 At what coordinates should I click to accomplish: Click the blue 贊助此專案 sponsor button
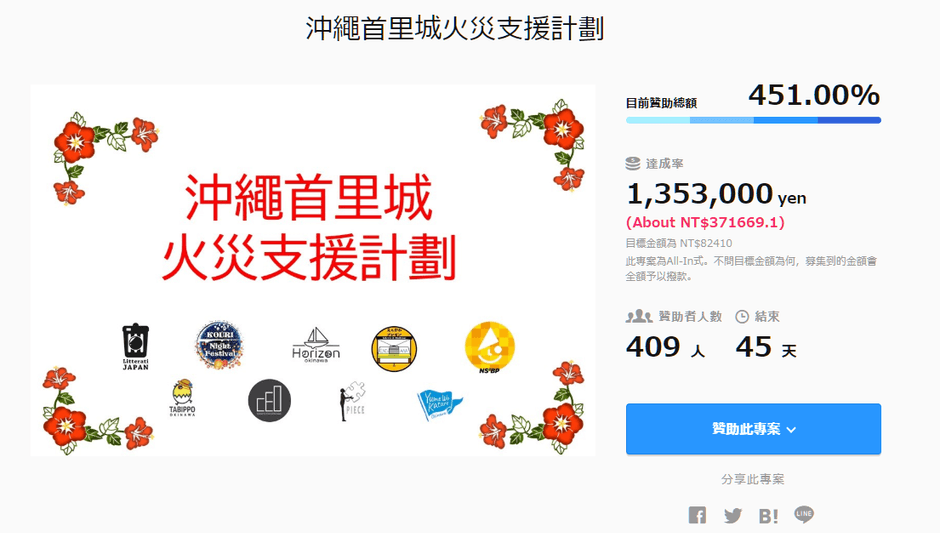(754, 429)
